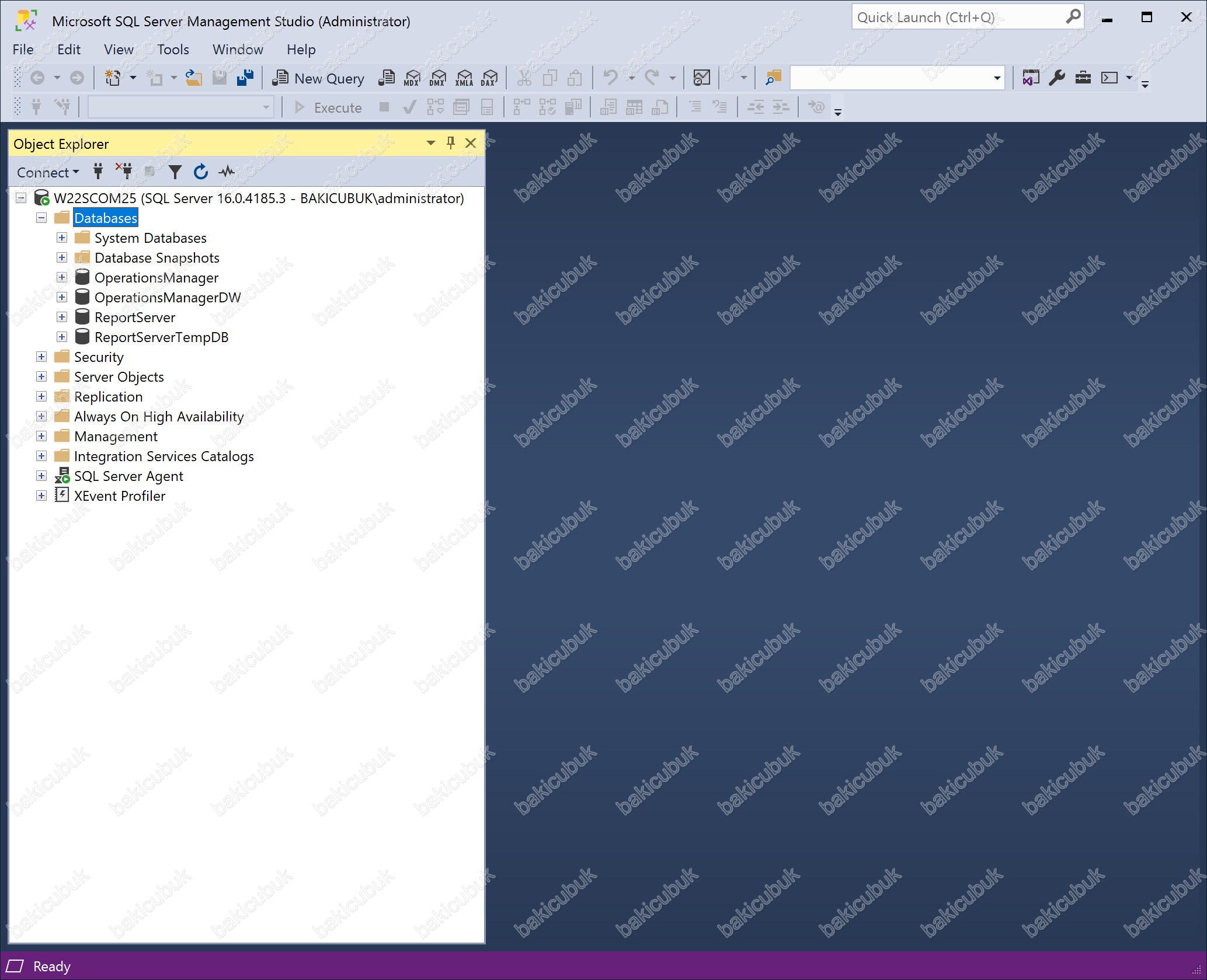Click the Navigate Backward arrow

point(37,78)
